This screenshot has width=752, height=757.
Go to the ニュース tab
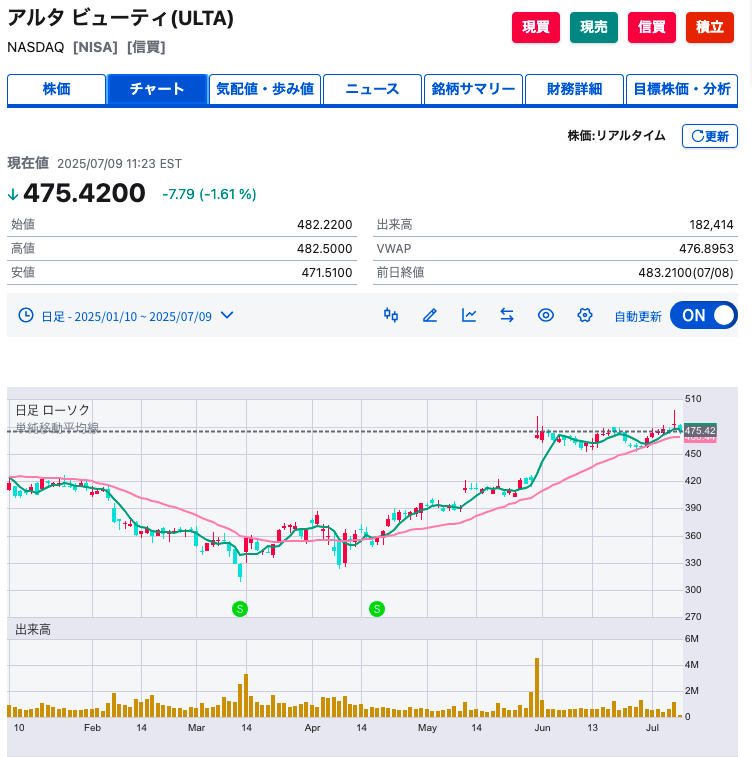372,89
